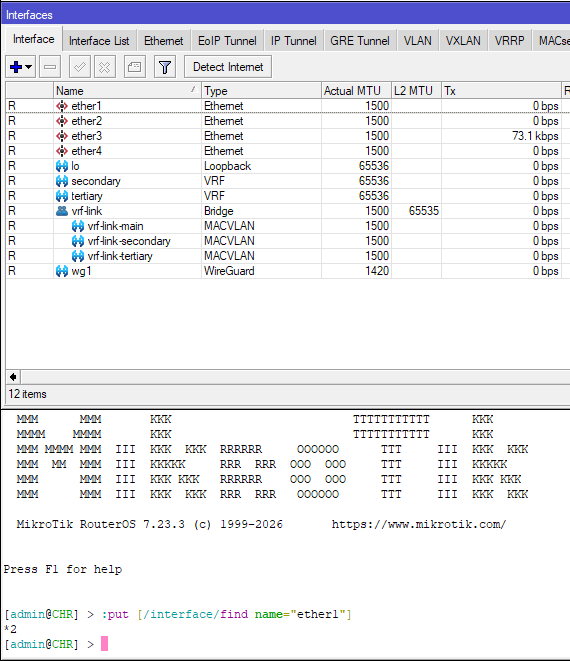The width and height of the screenshot is (570, 661).
Task: Select the vrf-link-secondary name text
Action: click(129, 241)
